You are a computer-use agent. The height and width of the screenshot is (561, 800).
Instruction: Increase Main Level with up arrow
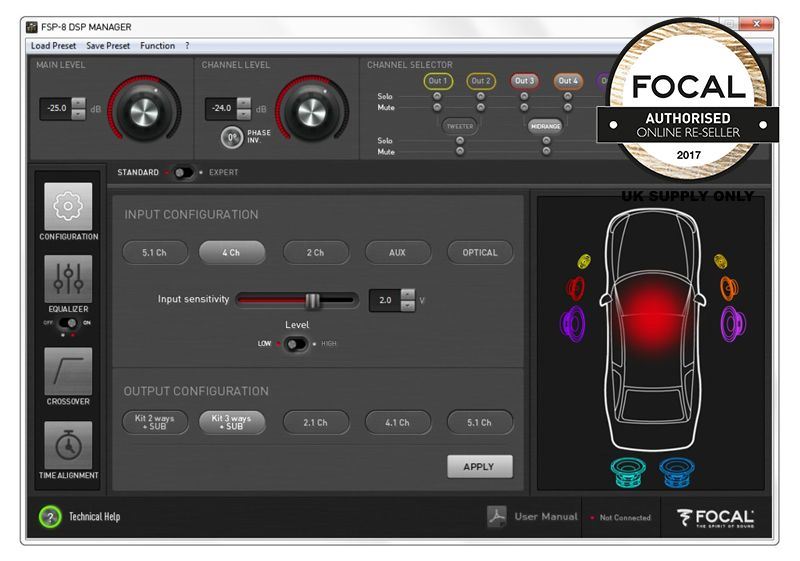coord(78,103)
